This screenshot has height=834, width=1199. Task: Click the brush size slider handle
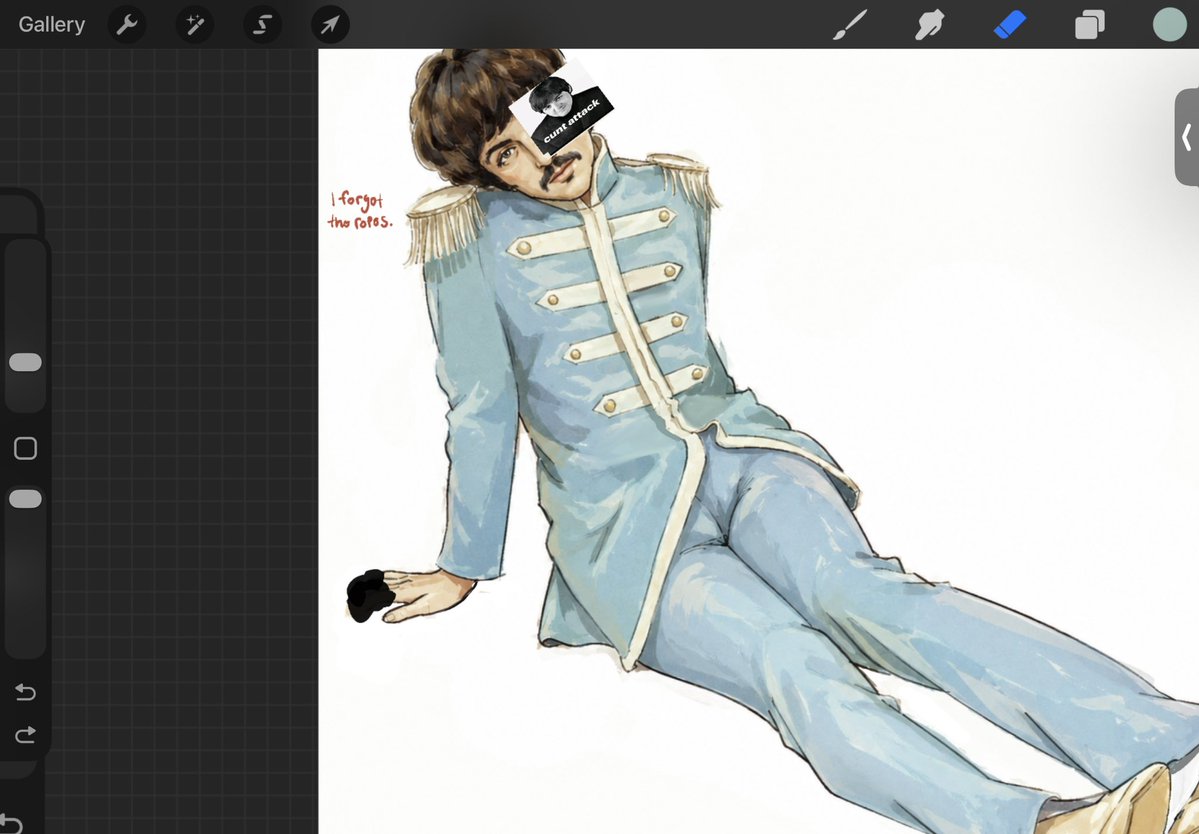tap(25, 362)
